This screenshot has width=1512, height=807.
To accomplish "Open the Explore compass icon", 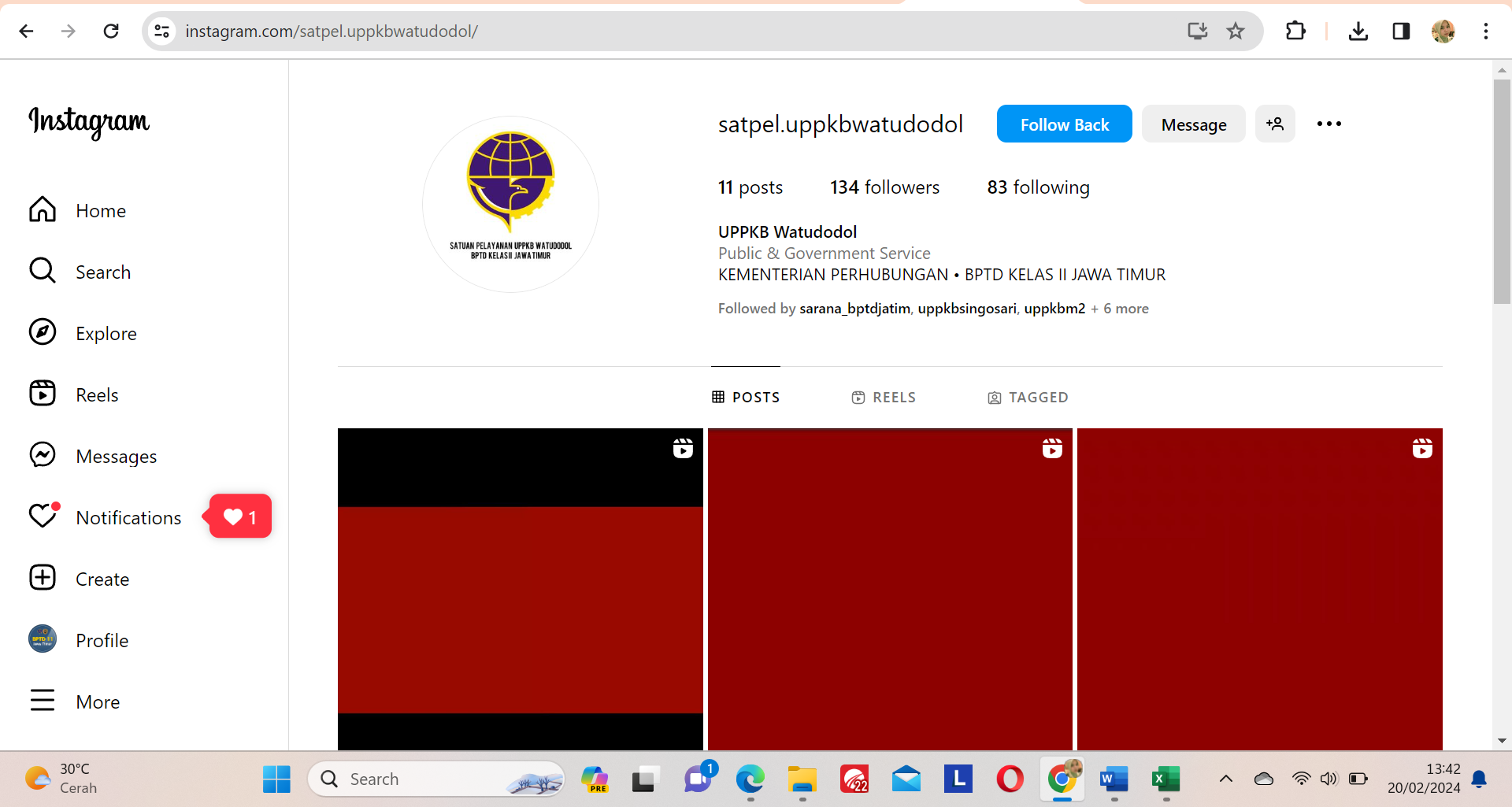I will [43, 332].
